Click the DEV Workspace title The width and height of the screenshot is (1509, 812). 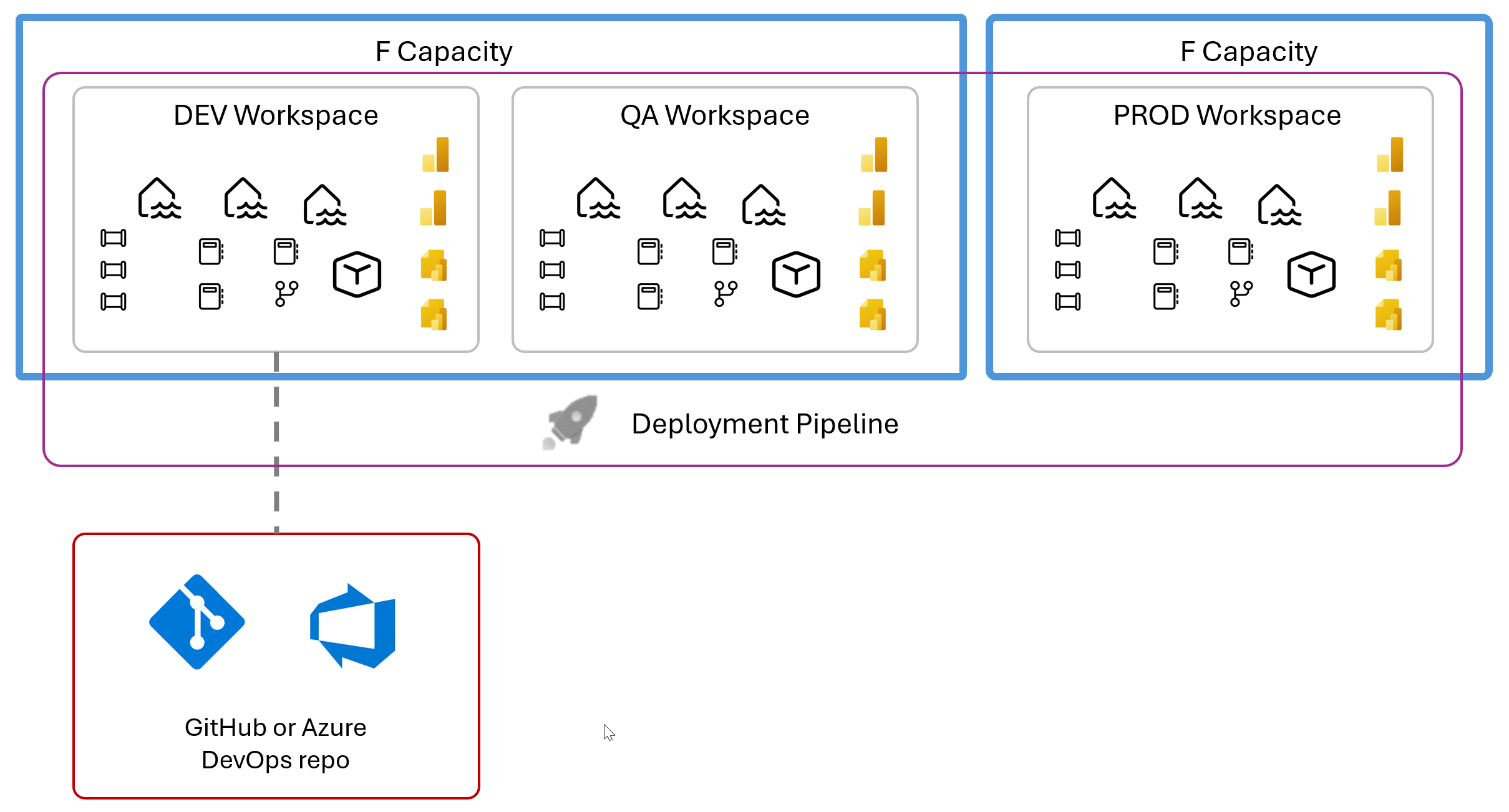[x=276, y=115]
